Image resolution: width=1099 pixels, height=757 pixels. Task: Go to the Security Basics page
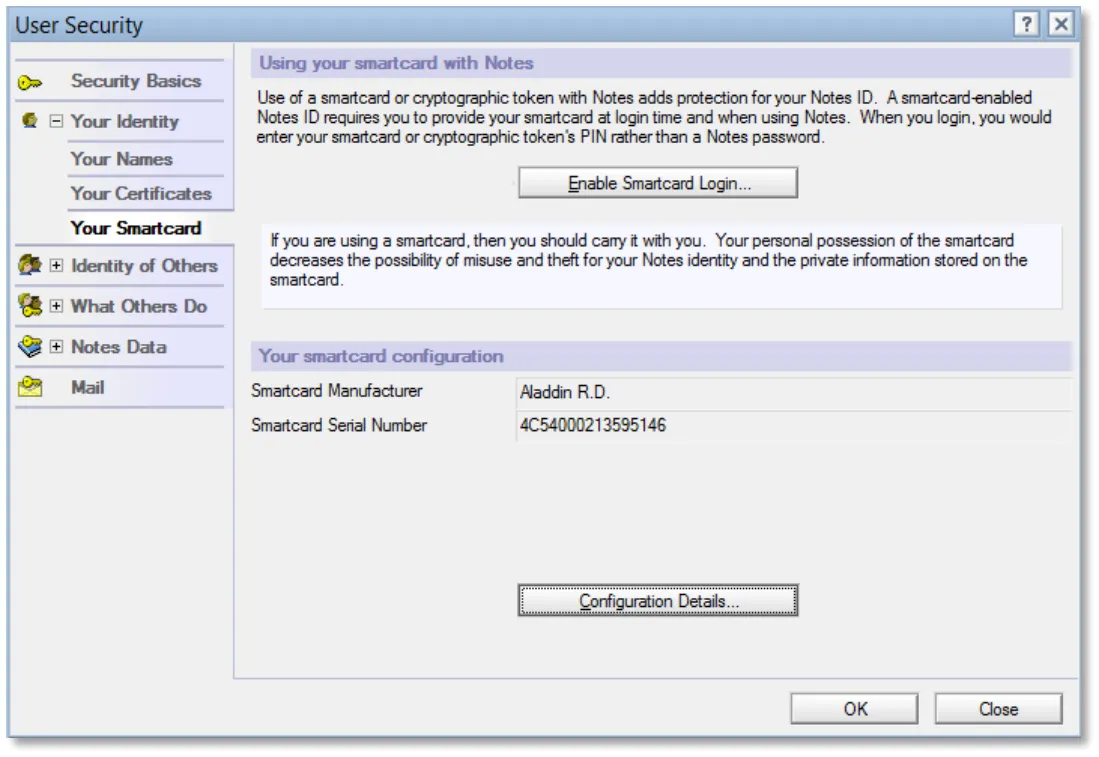[136, 81]
